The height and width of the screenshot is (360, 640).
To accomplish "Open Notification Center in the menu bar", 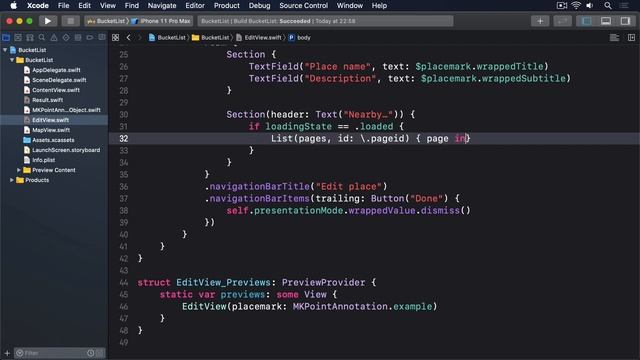I will tap(624, 6).
